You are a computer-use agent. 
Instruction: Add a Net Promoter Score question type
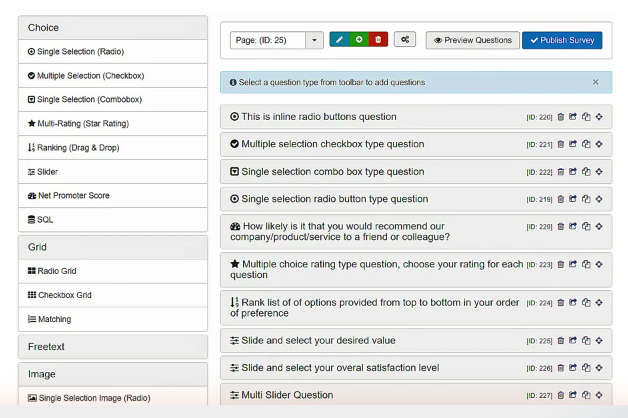click(113, 196)
